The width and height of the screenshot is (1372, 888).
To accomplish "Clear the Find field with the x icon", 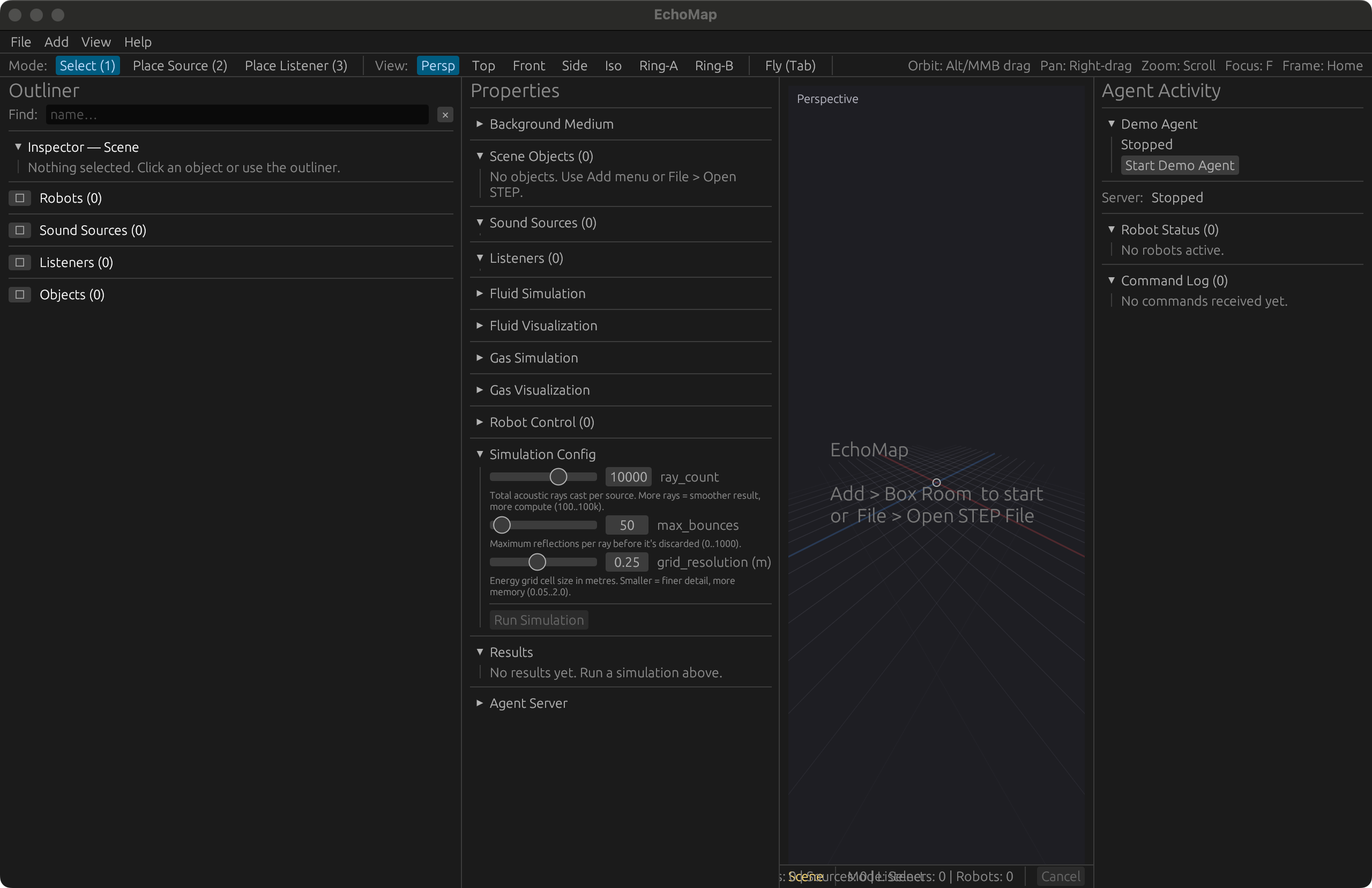I will (x=445, y=115).
